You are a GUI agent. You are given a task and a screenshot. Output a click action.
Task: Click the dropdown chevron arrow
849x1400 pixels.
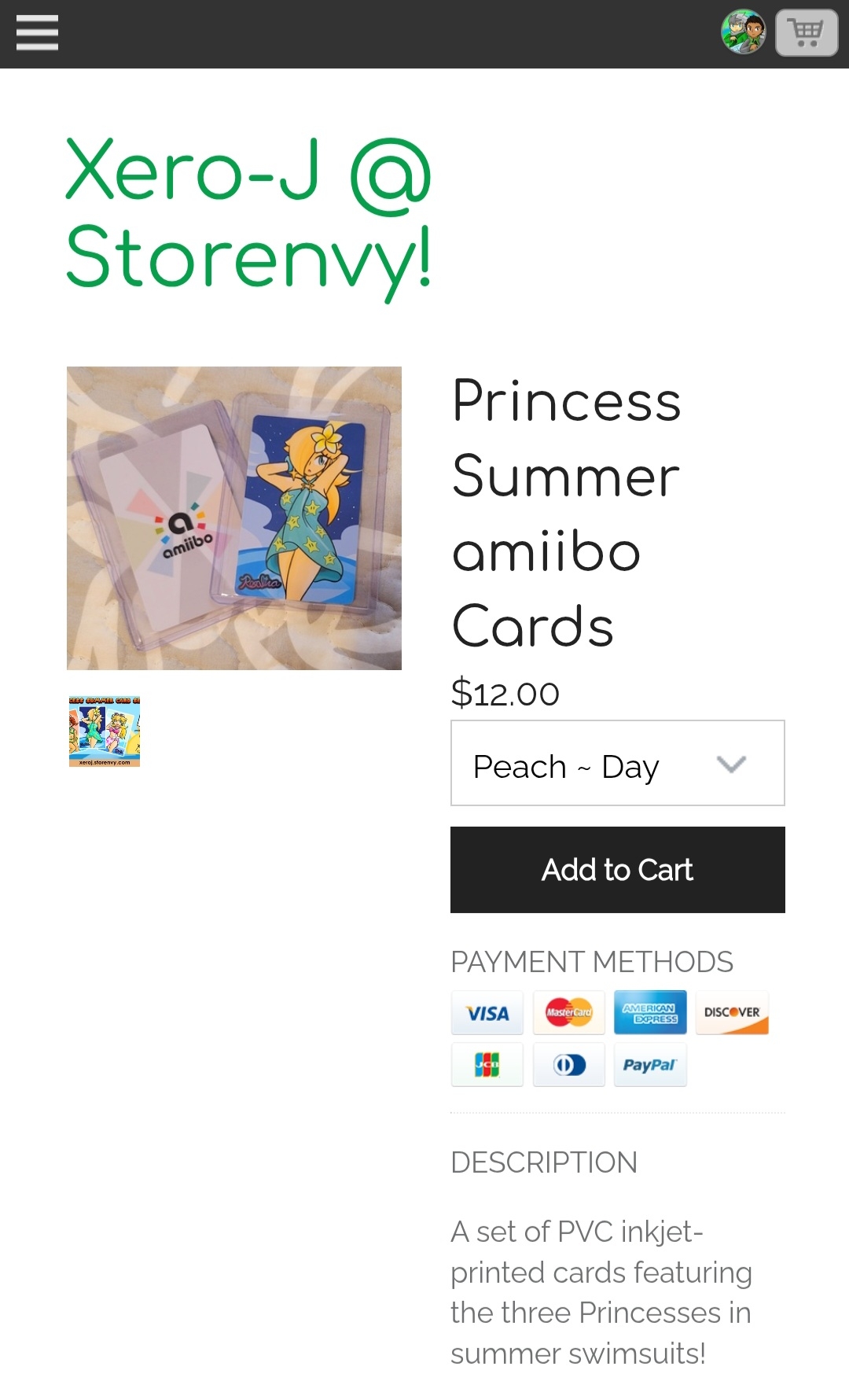click(731, 764)
